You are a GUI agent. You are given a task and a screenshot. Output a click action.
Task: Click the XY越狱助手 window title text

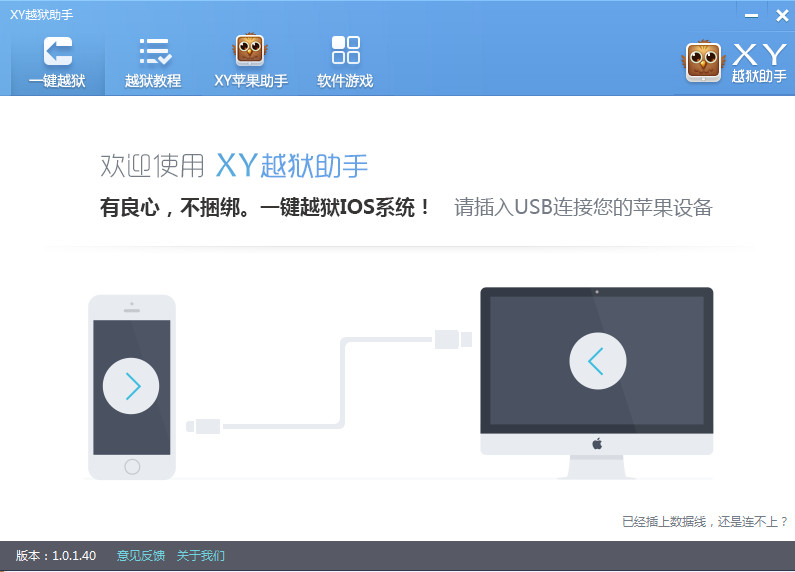click(41, 14)
